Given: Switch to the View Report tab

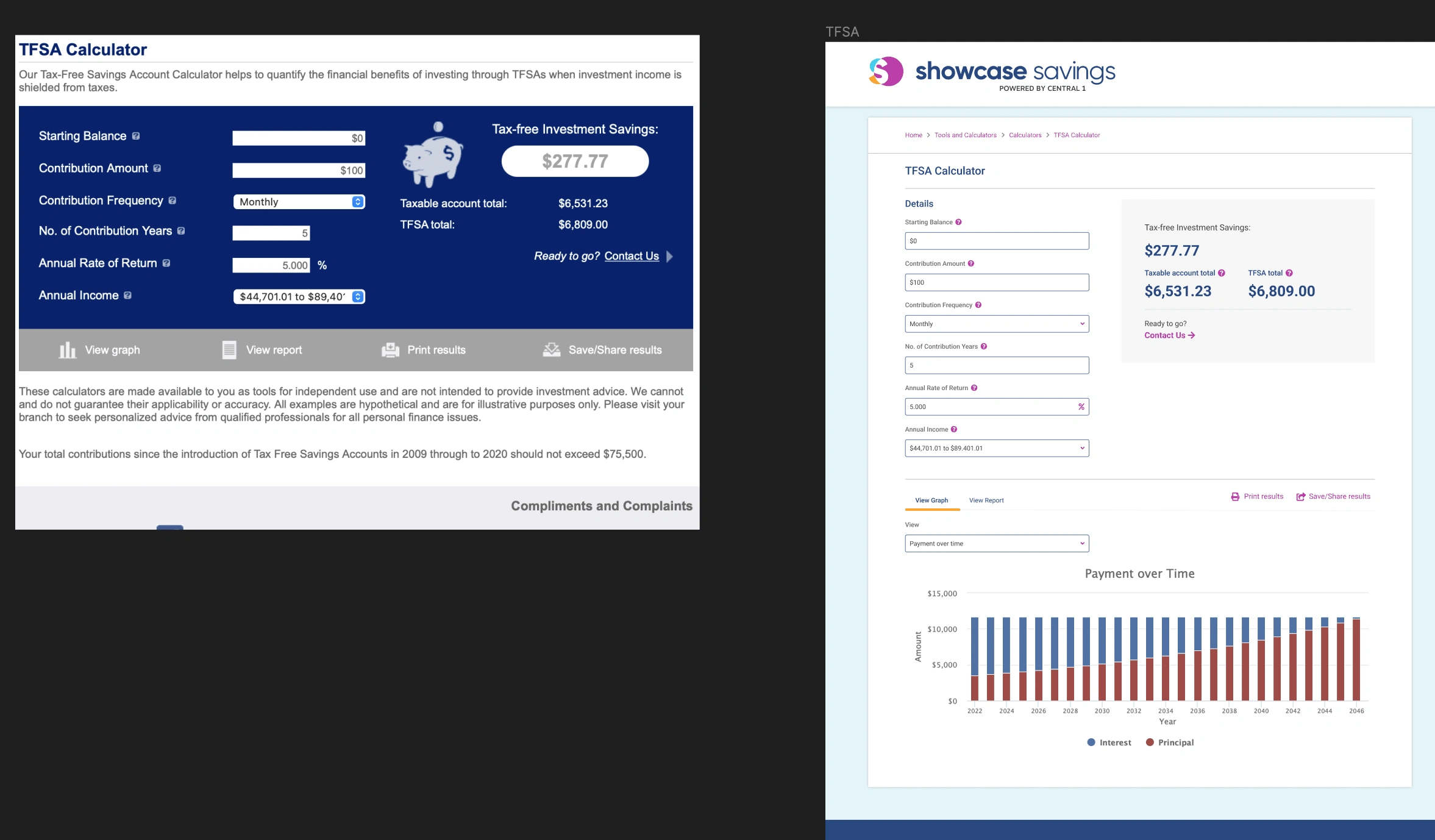Looking at the screenshot, I should point(986,500).
